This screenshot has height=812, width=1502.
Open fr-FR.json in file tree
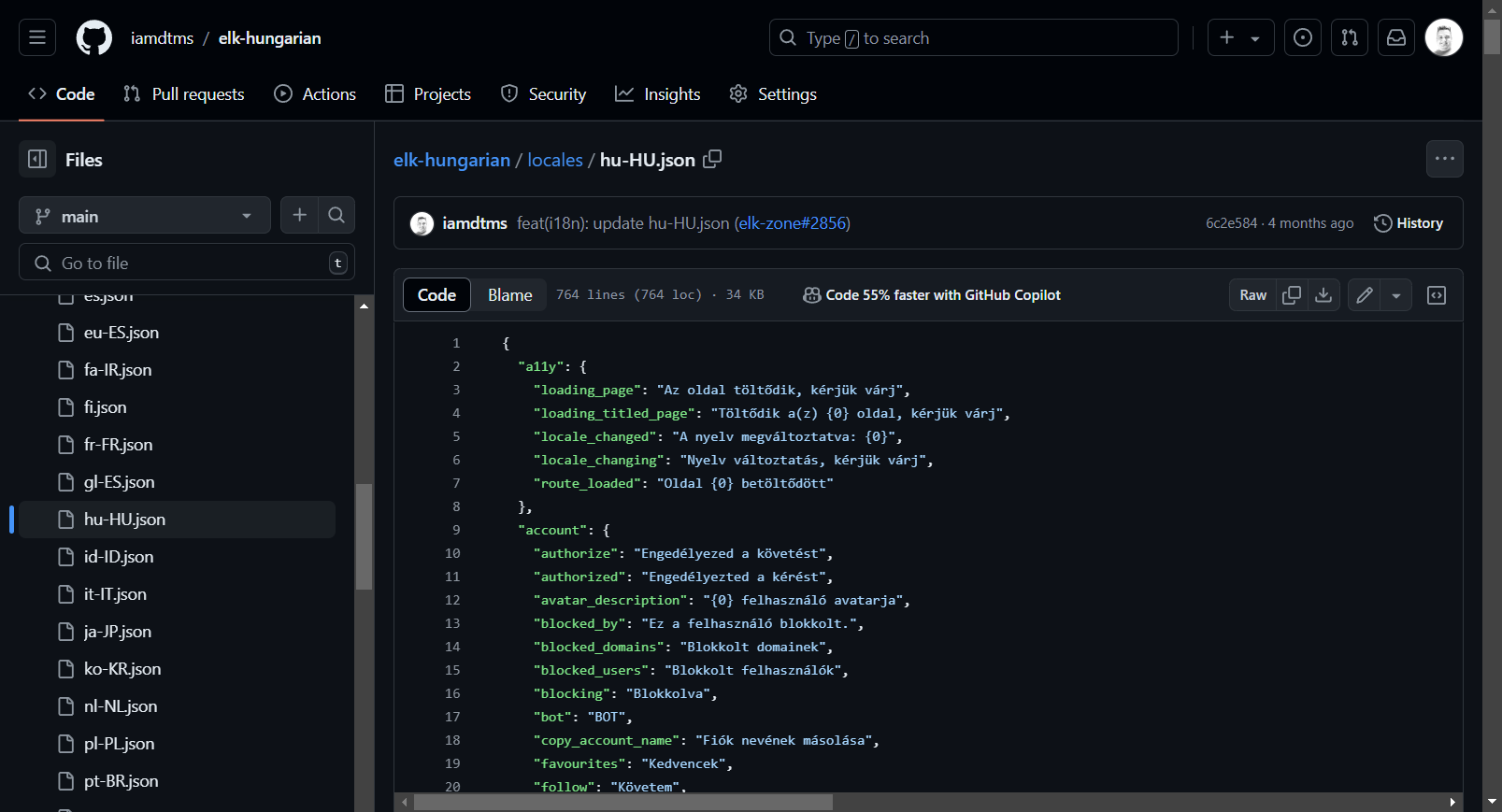coord(178,445)
